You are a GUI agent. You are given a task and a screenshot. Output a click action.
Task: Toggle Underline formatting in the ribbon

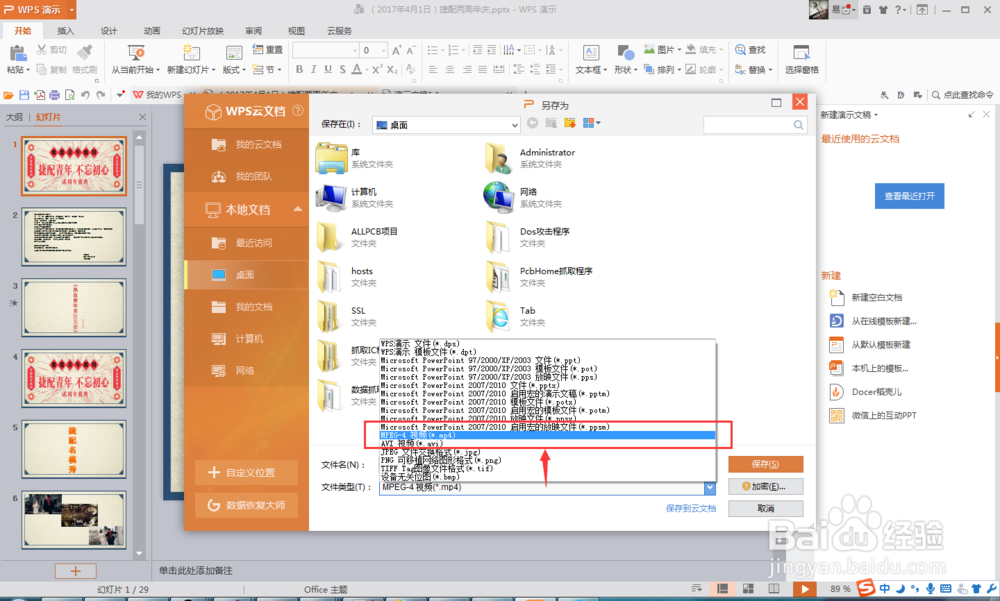coord(328,70)
